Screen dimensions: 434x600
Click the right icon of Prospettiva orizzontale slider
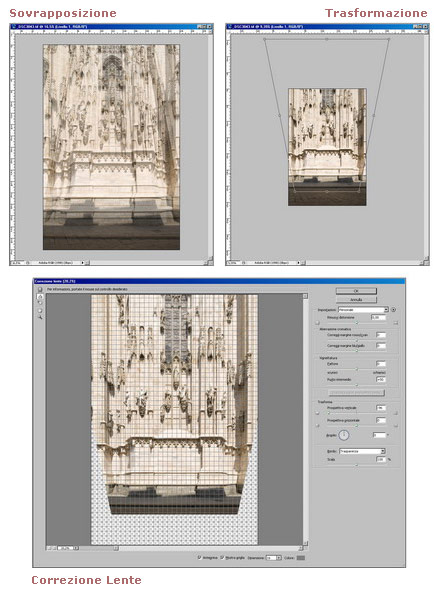(x=396, y=426)
